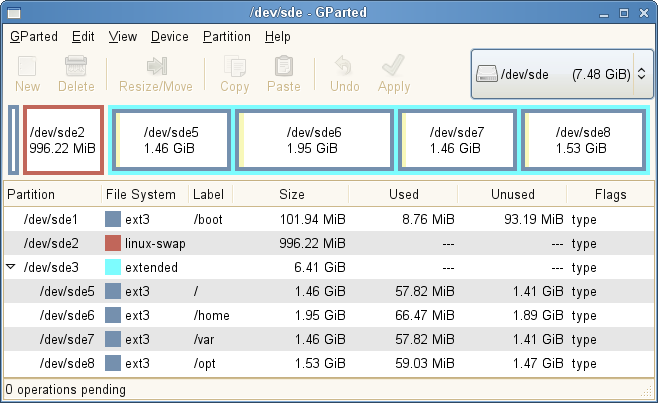Click the ext3 color swatch in /dev/sde5 row
Image resolution: width=658 pixels, height=403 pixels.
coord(113,291)
